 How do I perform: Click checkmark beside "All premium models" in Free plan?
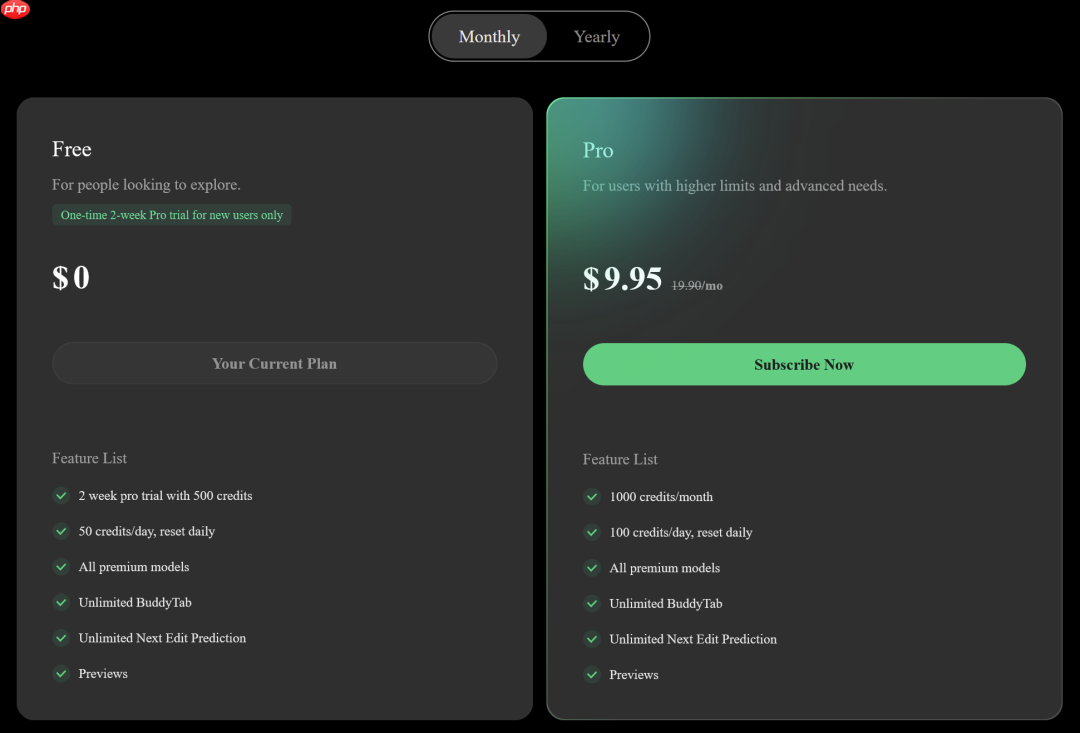(61, 567)
